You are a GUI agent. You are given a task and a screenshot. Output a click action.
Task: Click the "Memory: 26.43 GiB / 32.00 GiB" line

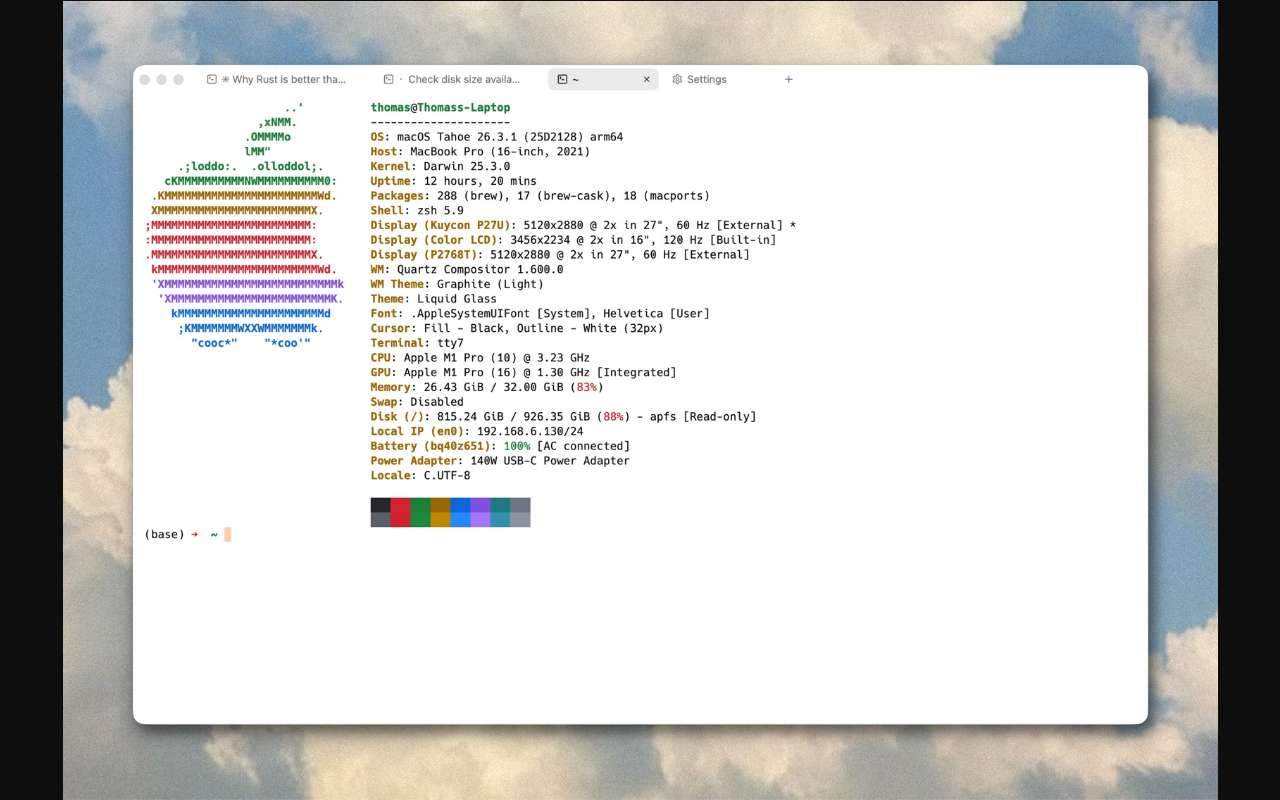[487, 387]
